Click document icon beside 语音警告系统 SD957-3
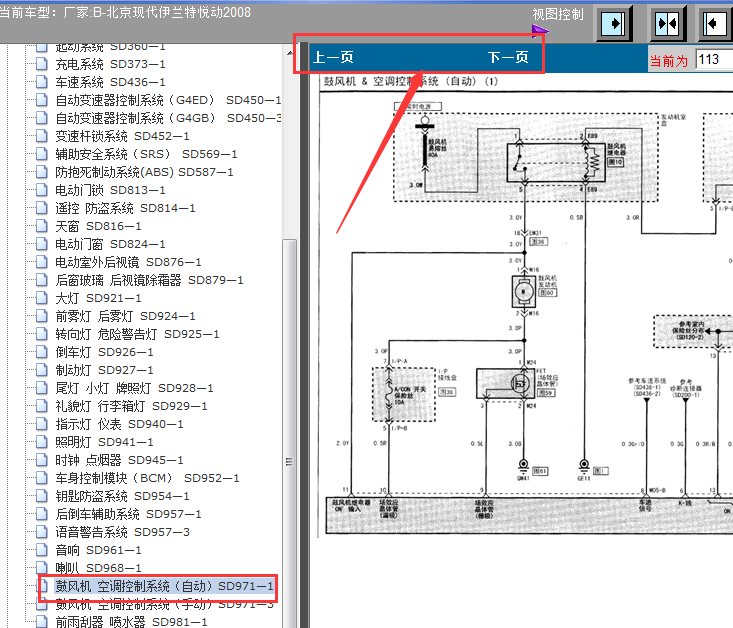 coord(42,532)
